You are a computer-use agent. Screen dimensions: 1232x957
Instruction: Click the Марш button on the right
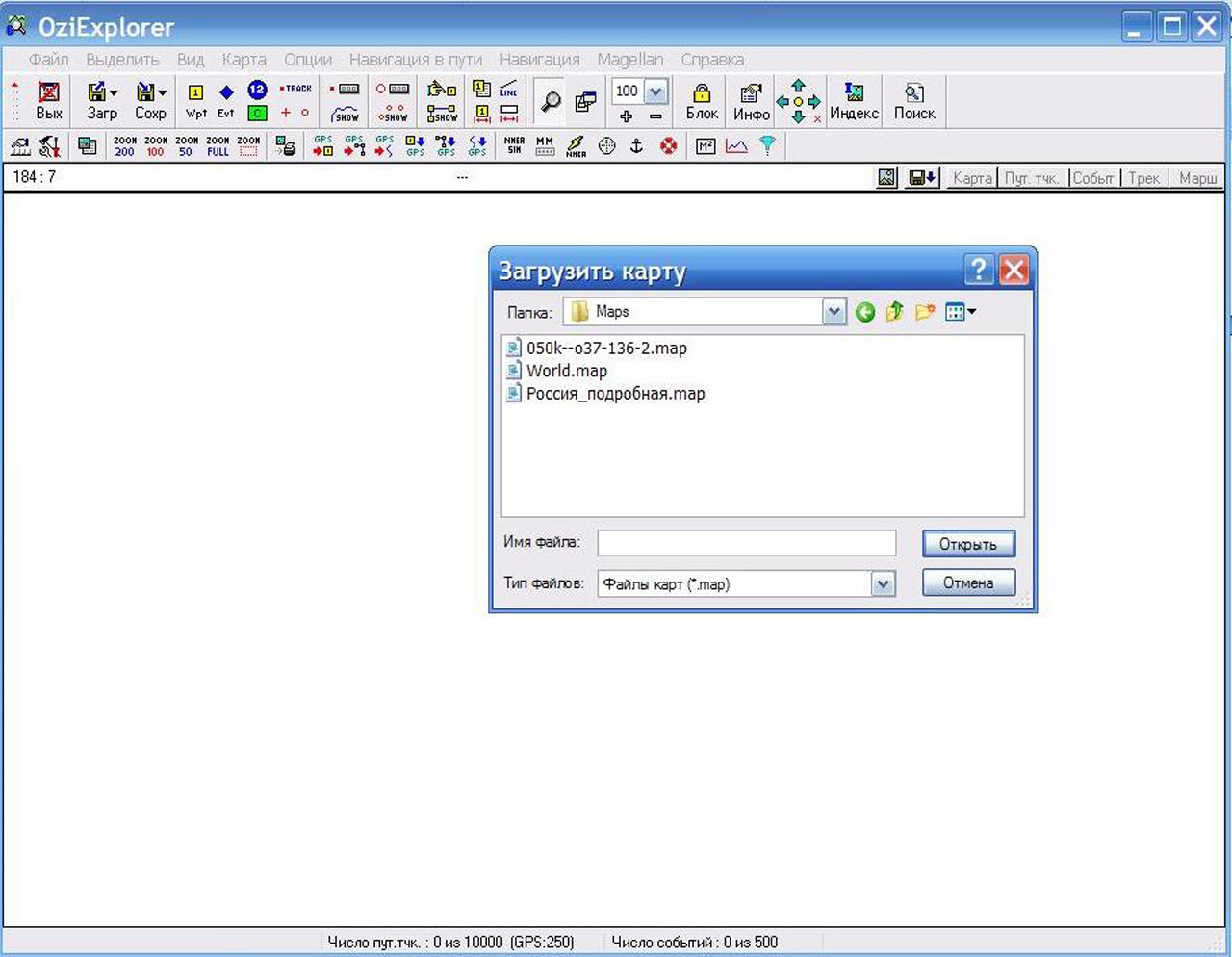coord(1197,178)
